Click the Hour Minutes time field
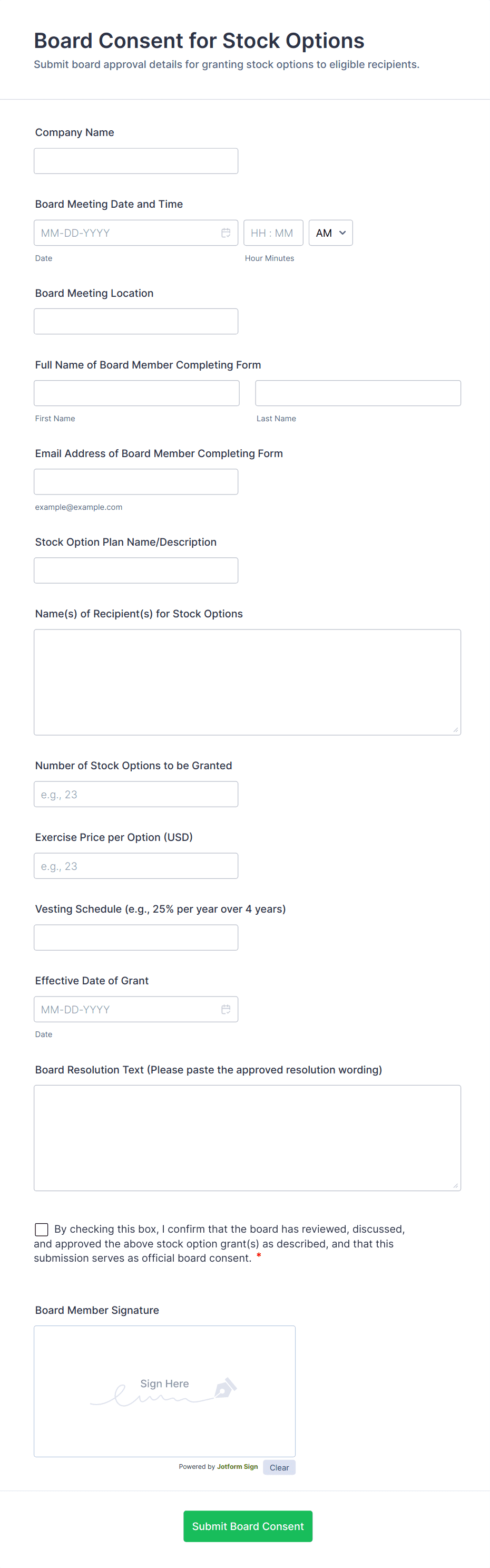This screenshot has height=1568, width=490. (273, 233)
